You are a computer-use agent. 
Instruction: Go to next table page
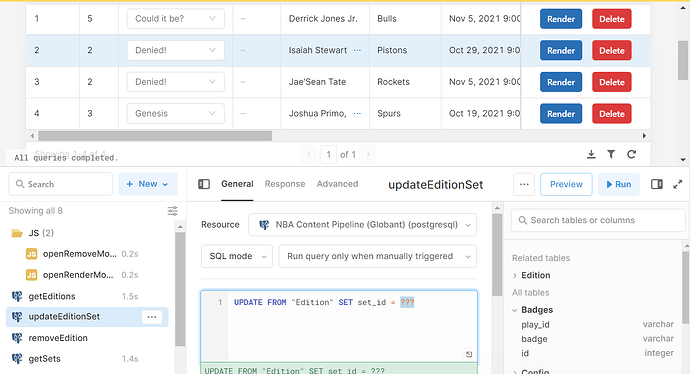point(368,154)
